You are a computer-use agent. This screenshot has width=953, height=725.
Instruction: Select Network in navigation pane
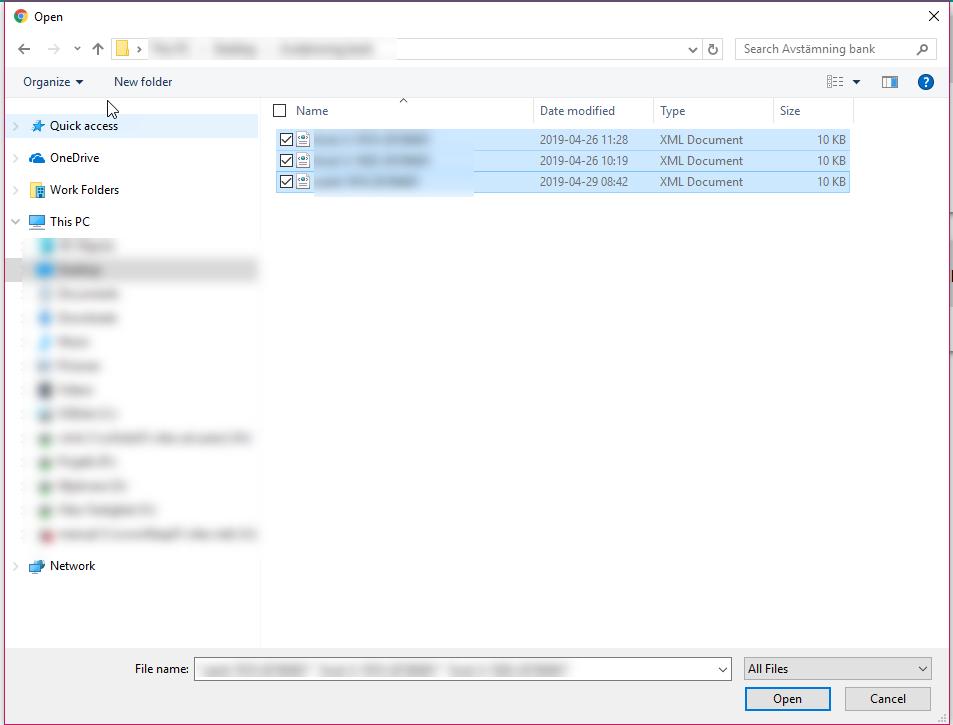[72, 566]
